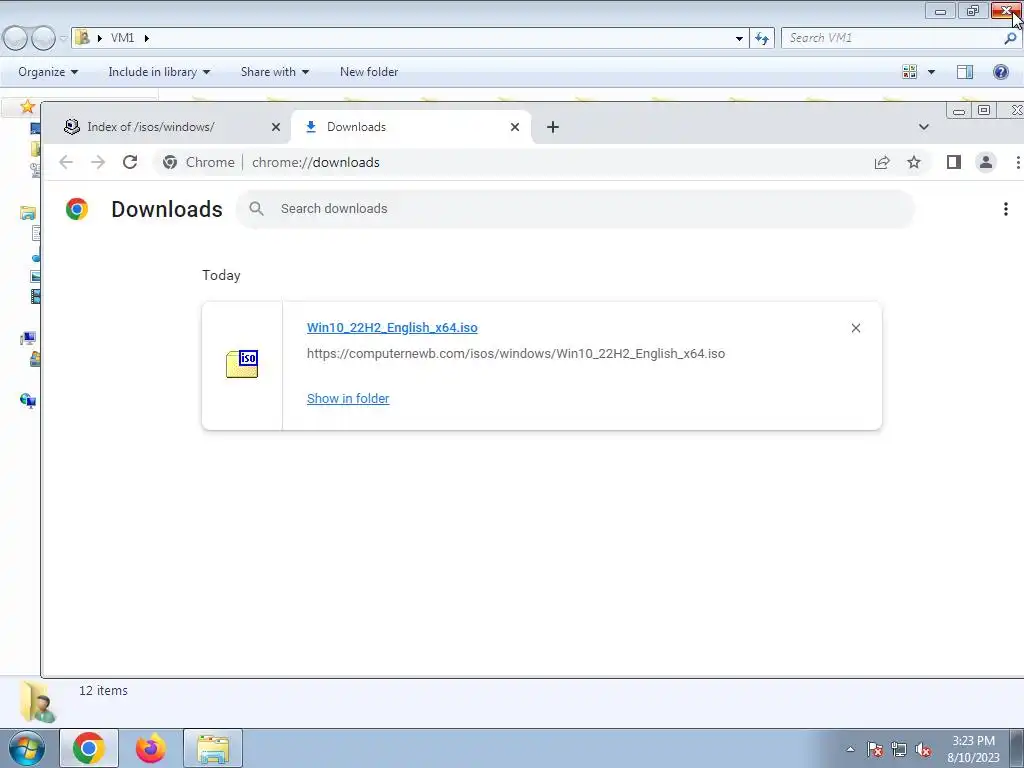Focus the Search downloads field
This screenshot has height=768, width=1024.
tap(575, 209)
